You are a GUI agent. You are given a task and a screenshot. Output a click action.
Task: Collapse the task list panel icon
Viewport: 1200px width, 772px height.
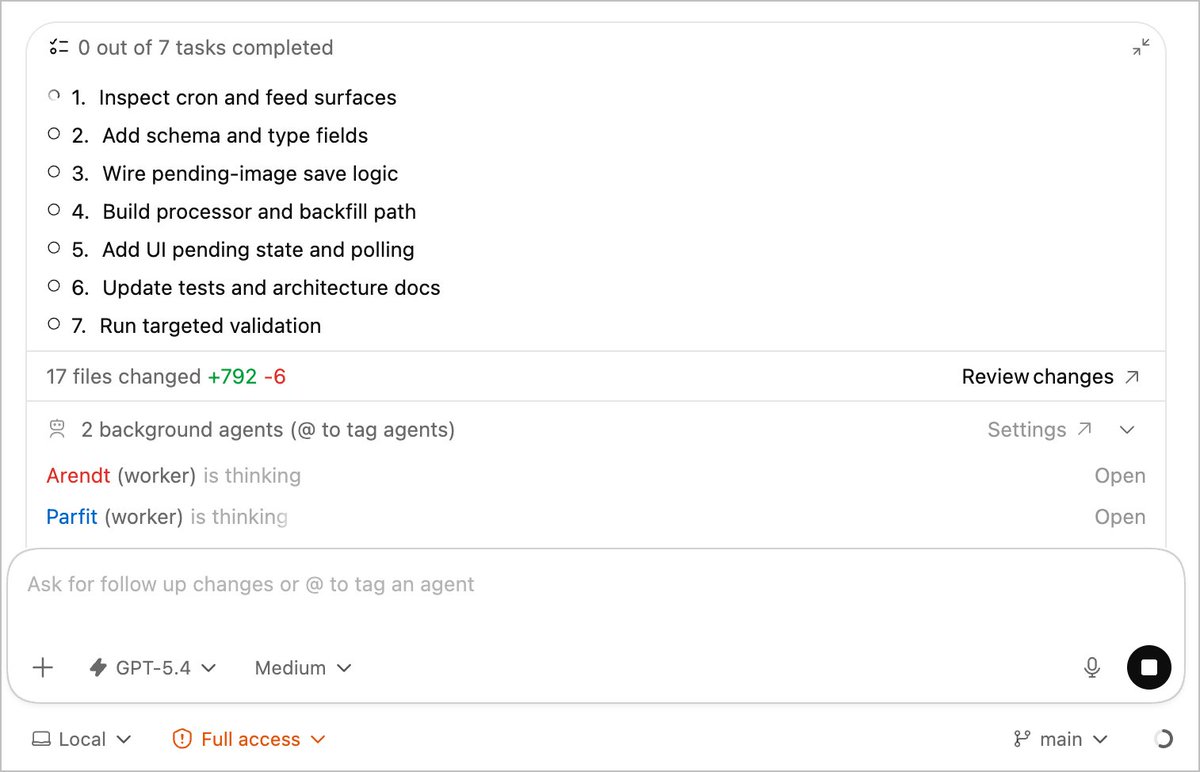[x=1140, y=47]
